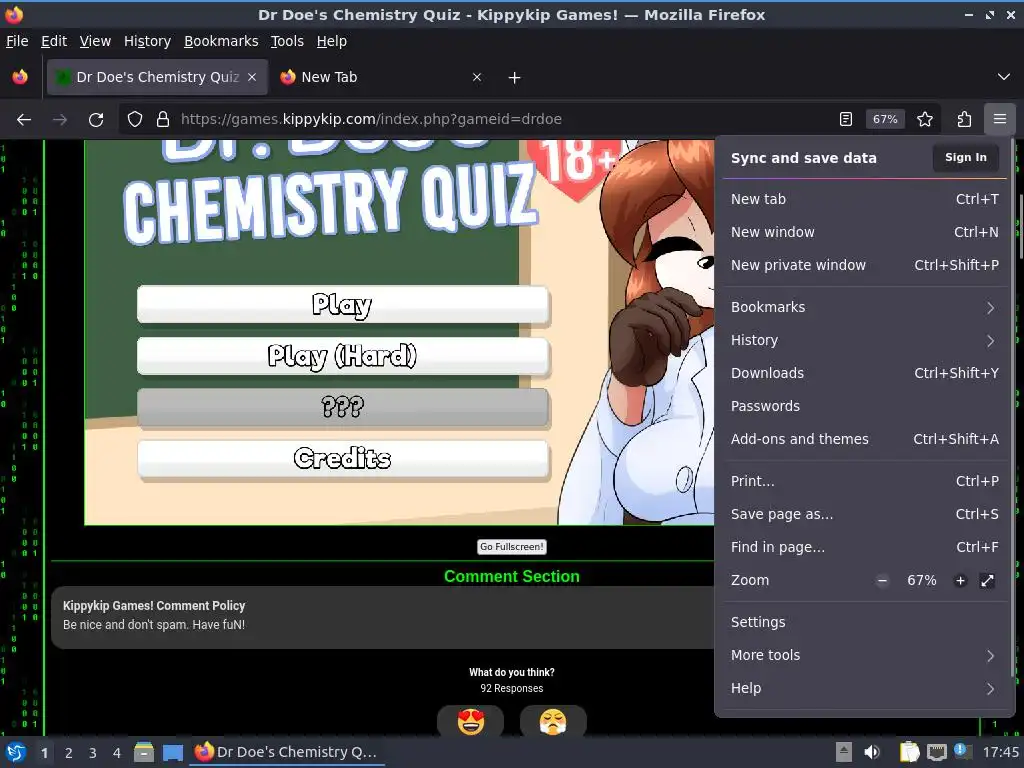This screenshot has height=768, width=1024.
Task: Choose New window menu entry
Action: 863,232
